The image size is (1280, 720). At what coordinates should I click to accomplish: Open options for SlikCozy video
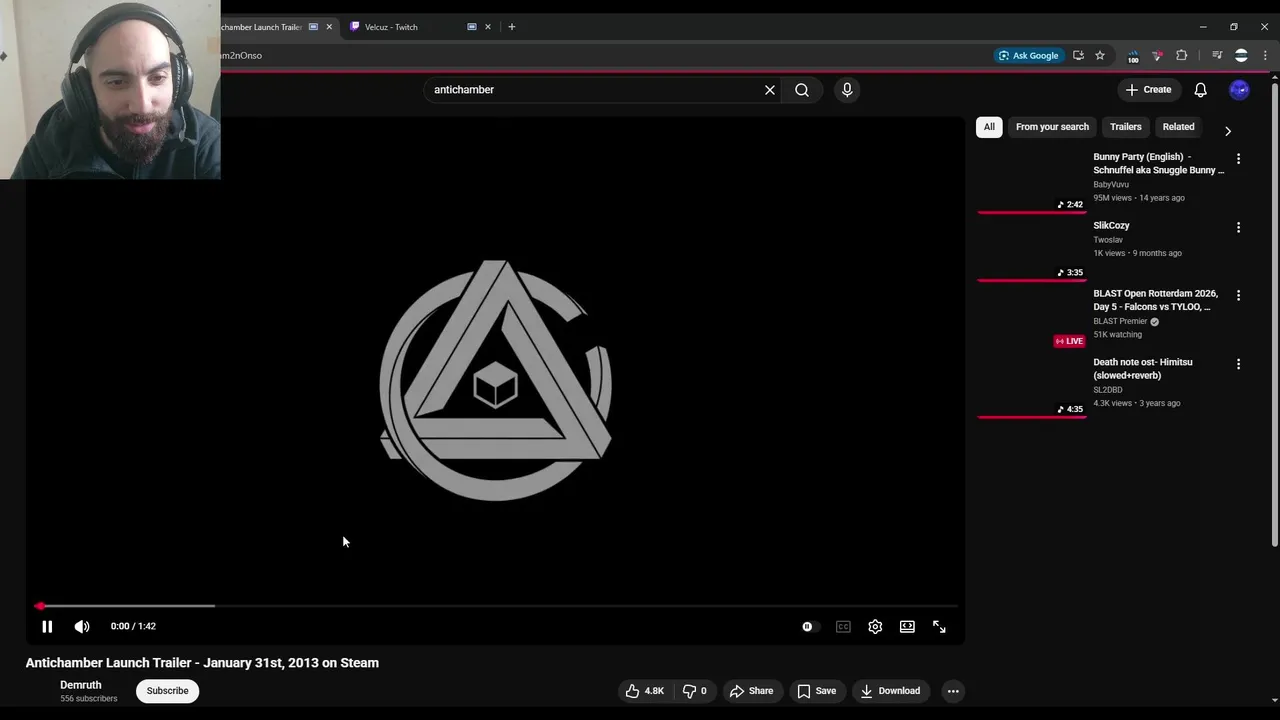(x=1238, y=228)
